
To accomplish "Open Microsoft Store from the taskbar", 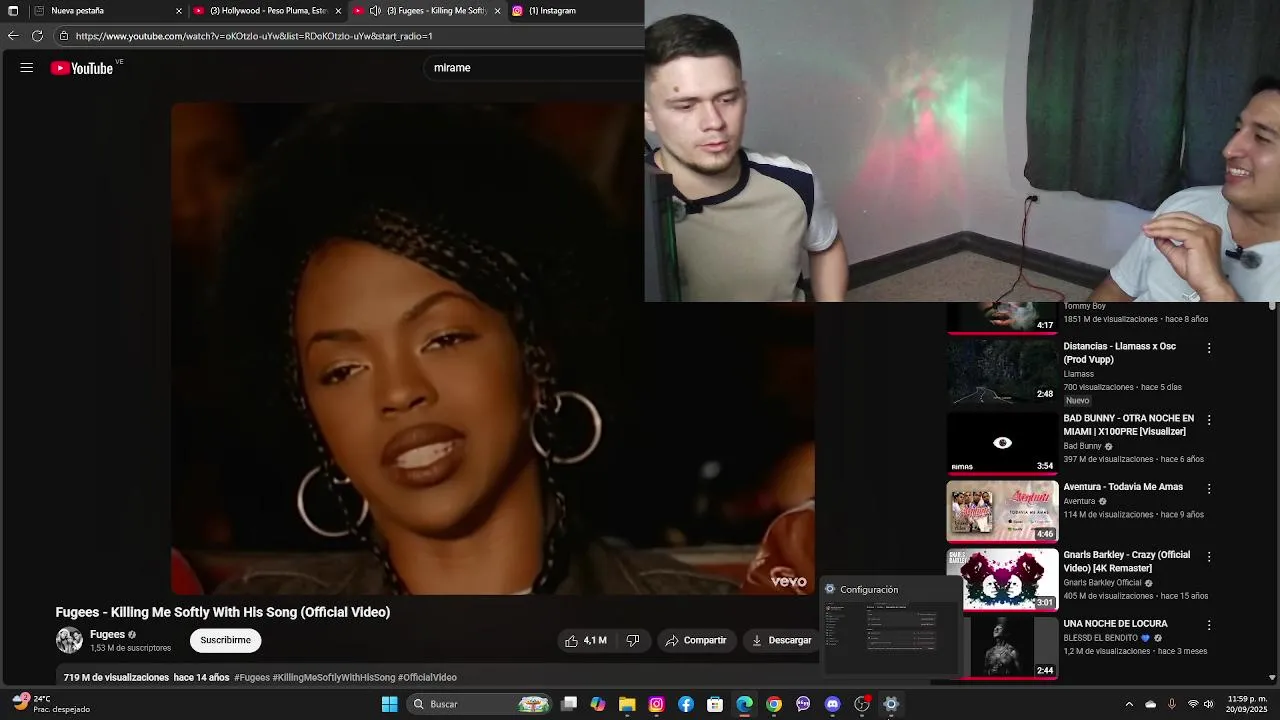I will pyautogui.click(x=715, y=704).
